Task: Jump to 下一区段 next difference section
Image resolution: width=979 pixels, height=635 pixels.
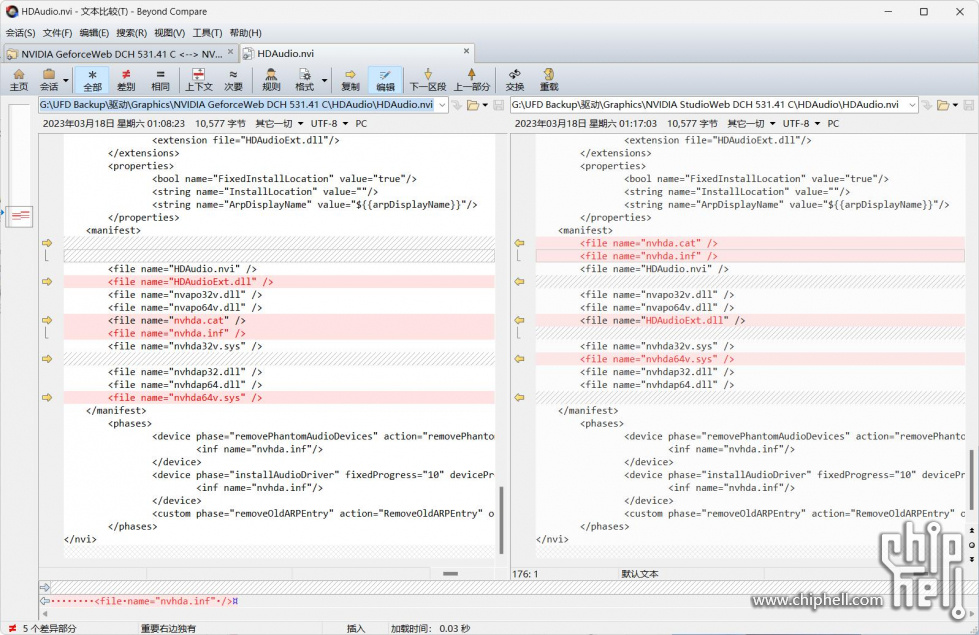Action: click(428, 80)
